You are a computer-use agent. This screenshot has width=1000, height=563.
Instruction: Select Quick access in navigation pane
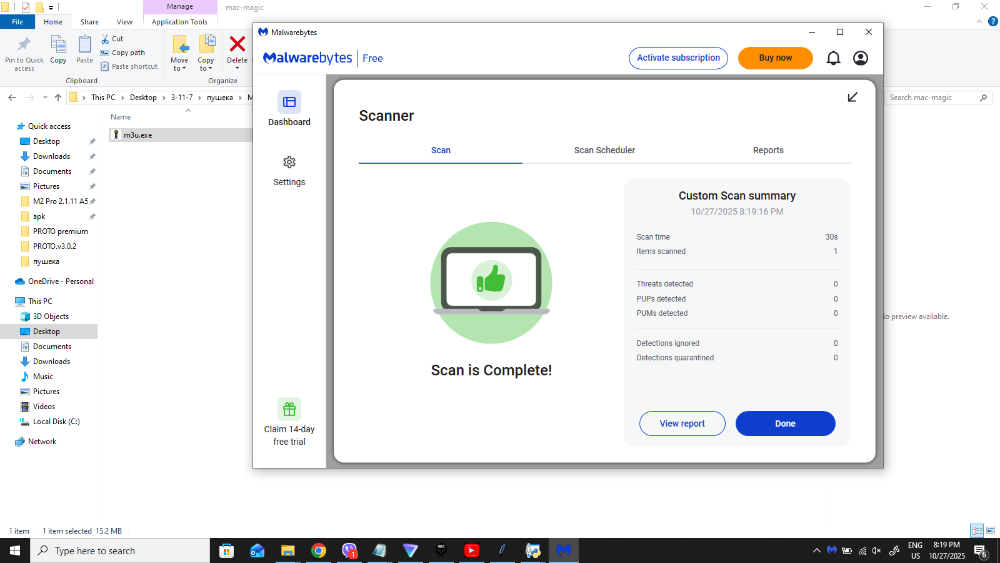point(49,126)
